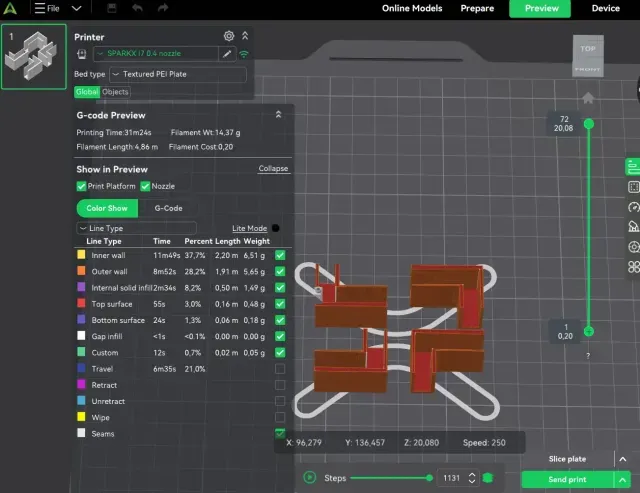Image resolution: width=640 pixels, height=493 pixels.
Task: Click the Steps value field 1131
Action: click(451, 478)
